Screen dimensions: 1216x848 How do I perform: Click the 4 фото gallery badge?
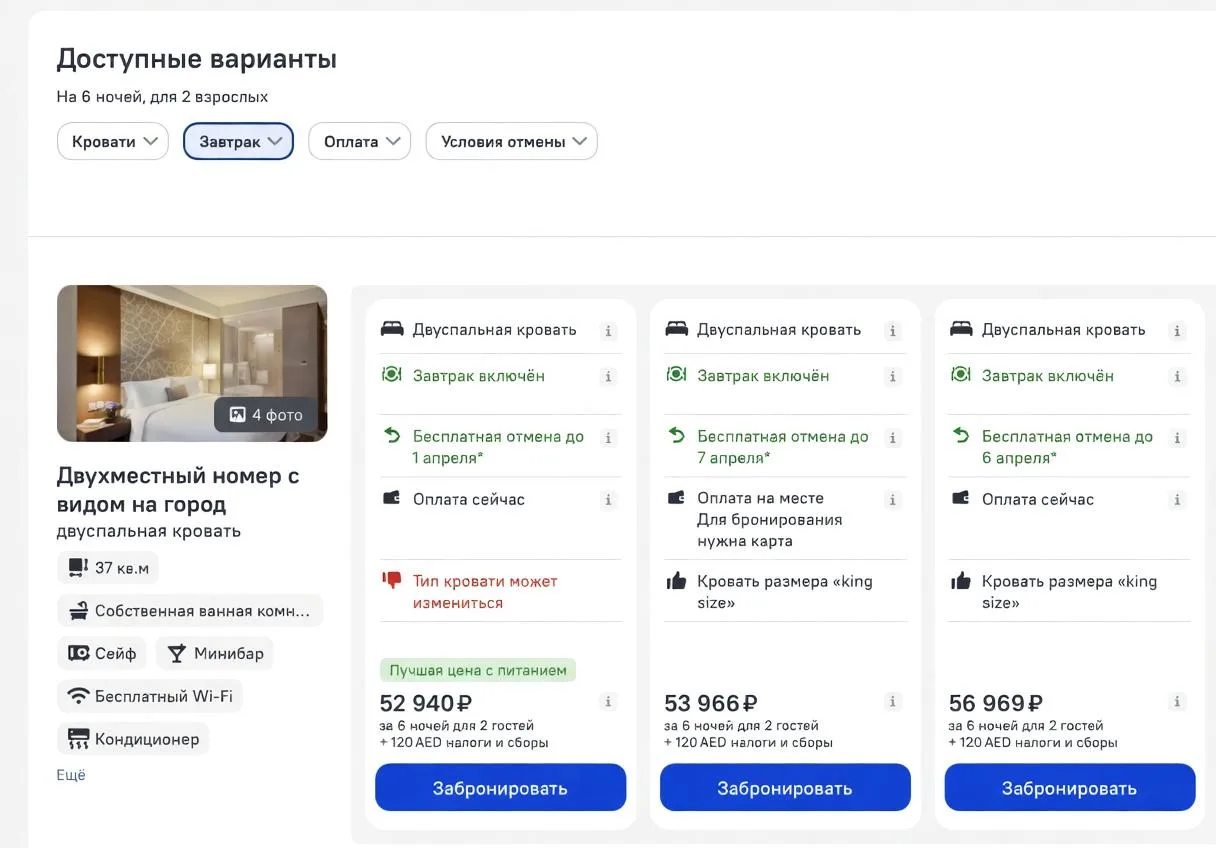(x=265, y=415)
